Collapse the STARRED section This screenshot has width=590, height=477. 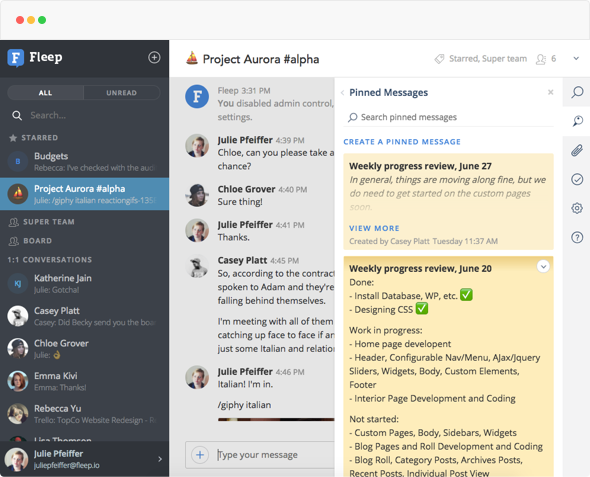tap(40, 138)
